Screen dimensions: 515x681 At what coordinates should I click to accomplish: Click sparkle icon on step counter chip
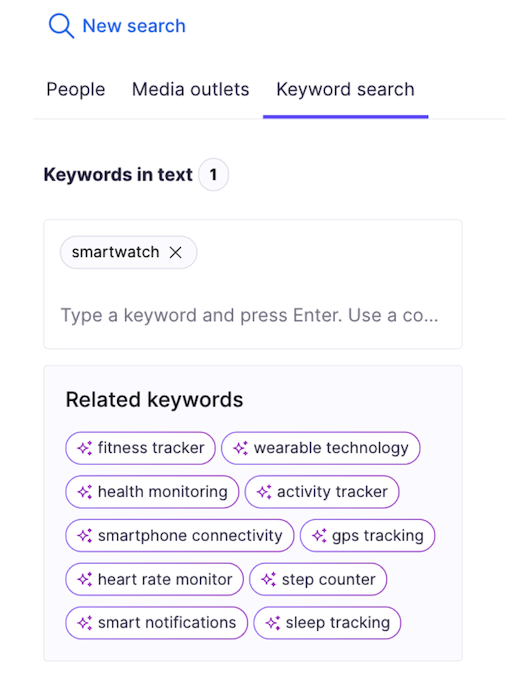[x=268, y=579]
